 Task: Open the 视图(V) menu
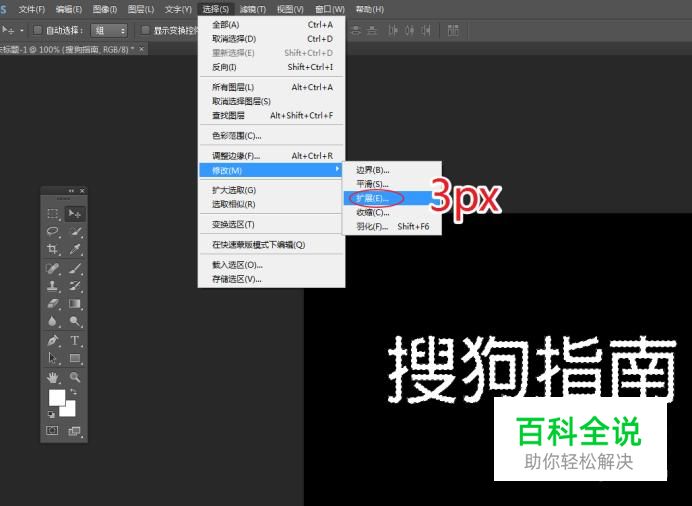click(x=290, y=9)
